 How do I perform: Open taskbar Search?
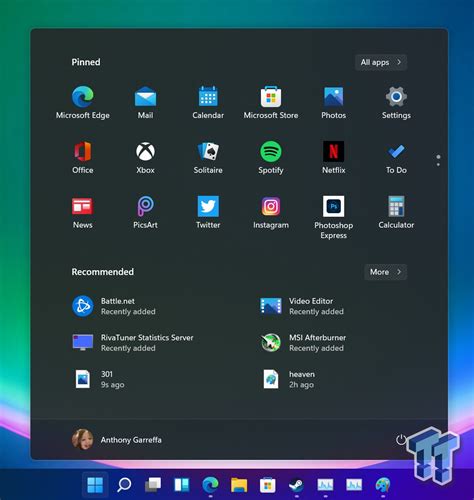click(x=124, y=485)
